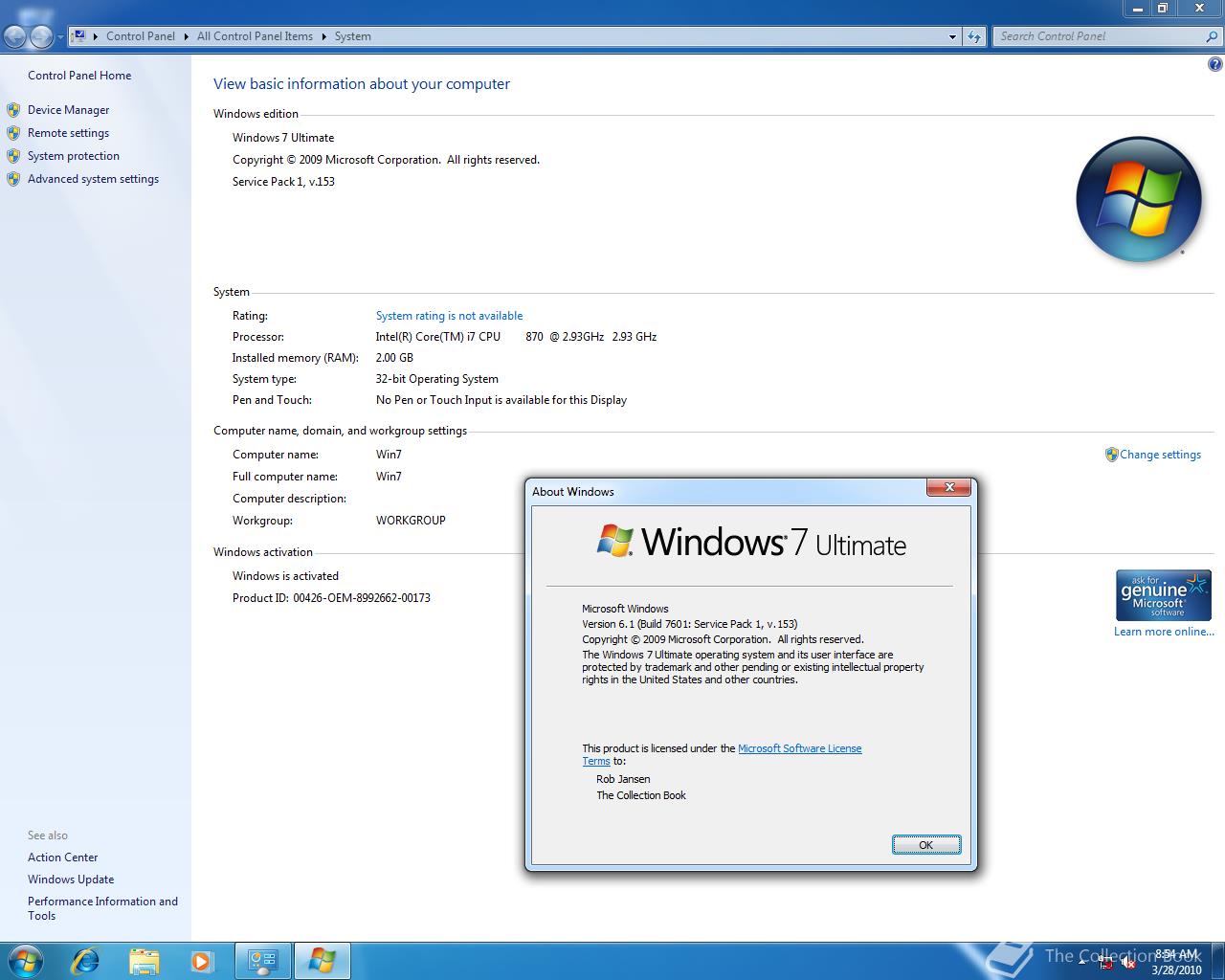Click Learn more online link
1225x980 pixels.
click(x=1164, y=632)
